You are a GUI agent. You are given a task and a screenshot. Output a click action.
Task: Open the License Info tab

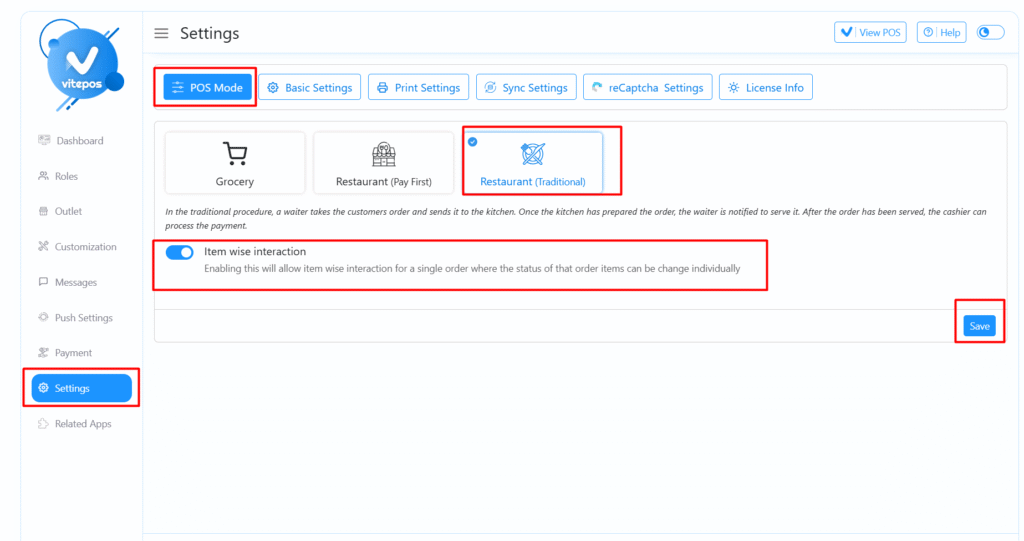click(765, 88)
